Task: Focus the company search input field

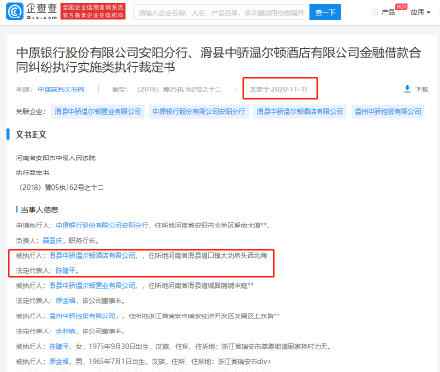Action: click(x=221, y=12)
